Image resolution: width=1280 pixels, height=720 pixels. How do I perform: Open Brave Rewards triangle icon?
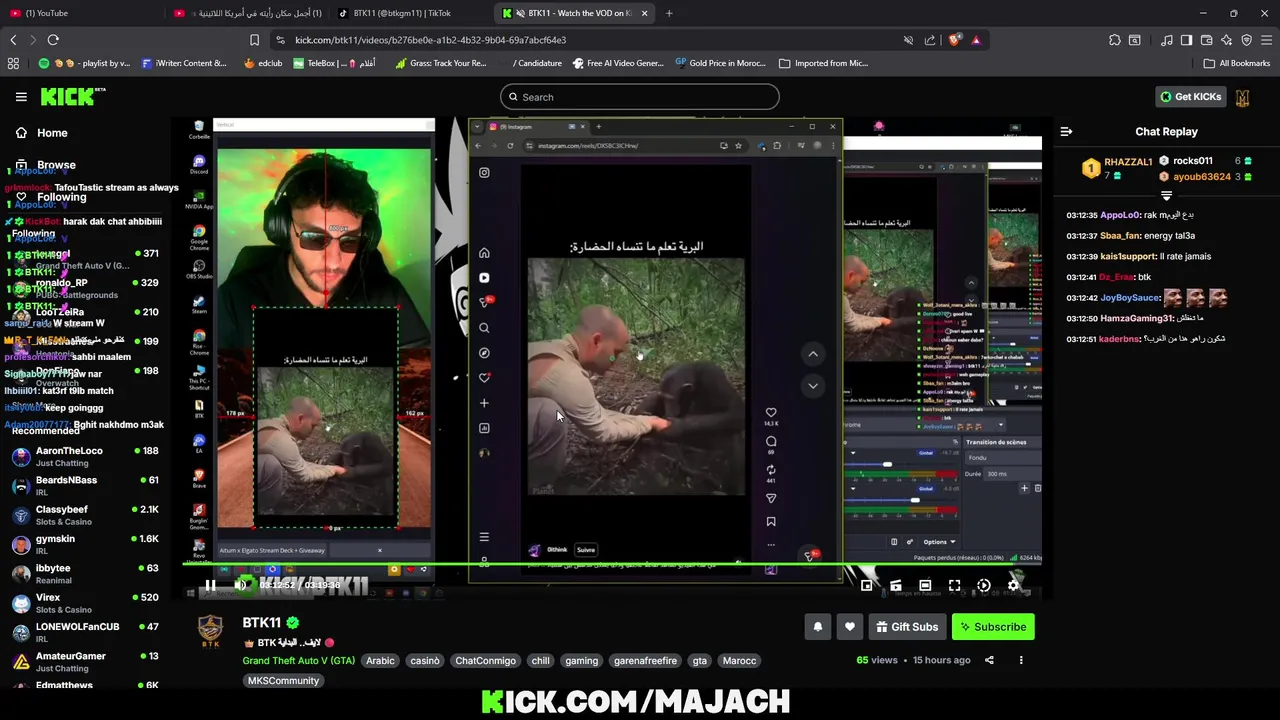(x=976, y=40)
